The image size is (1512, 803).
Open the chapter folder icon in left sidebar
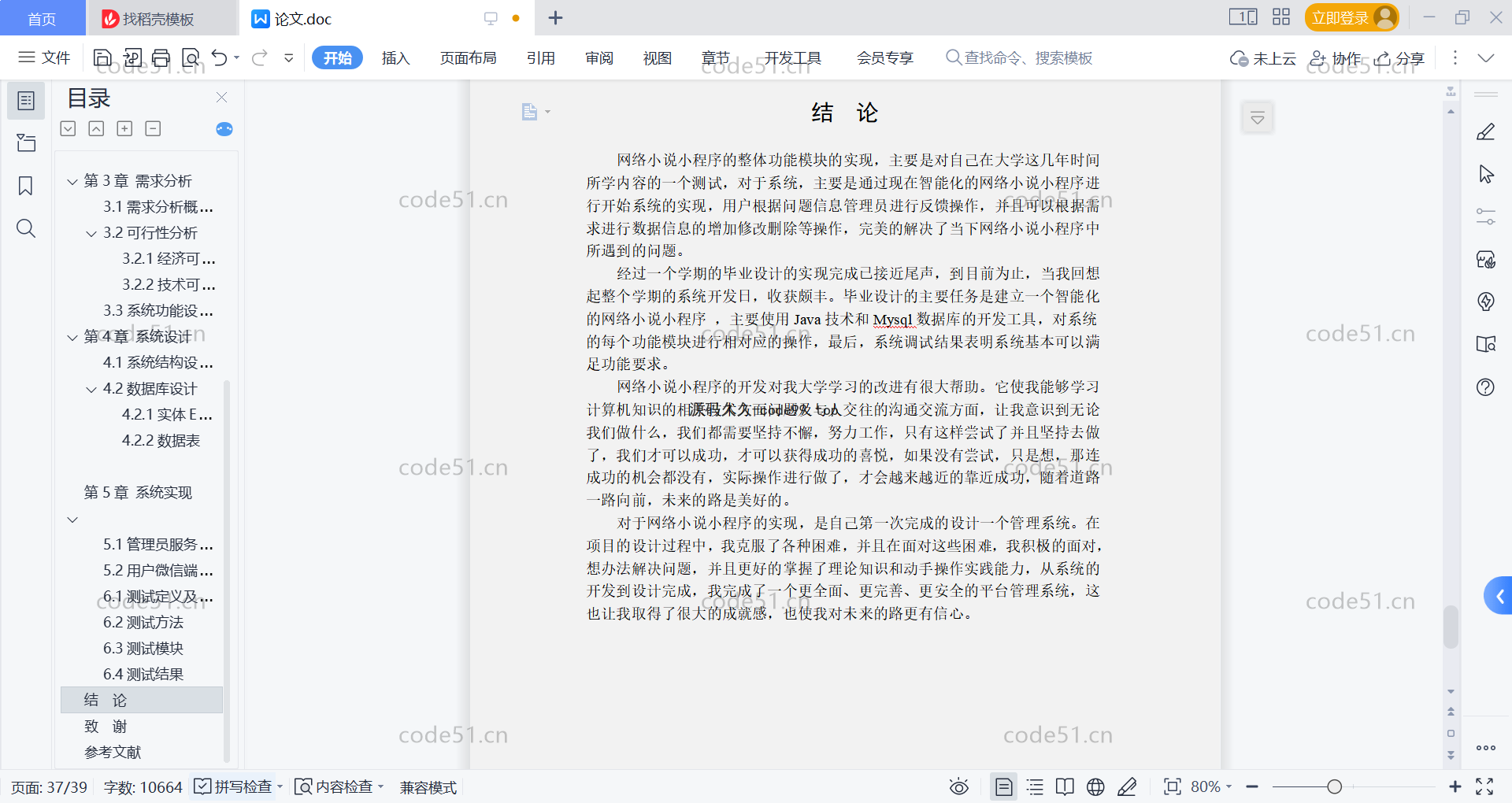click(x=26, y=142)
